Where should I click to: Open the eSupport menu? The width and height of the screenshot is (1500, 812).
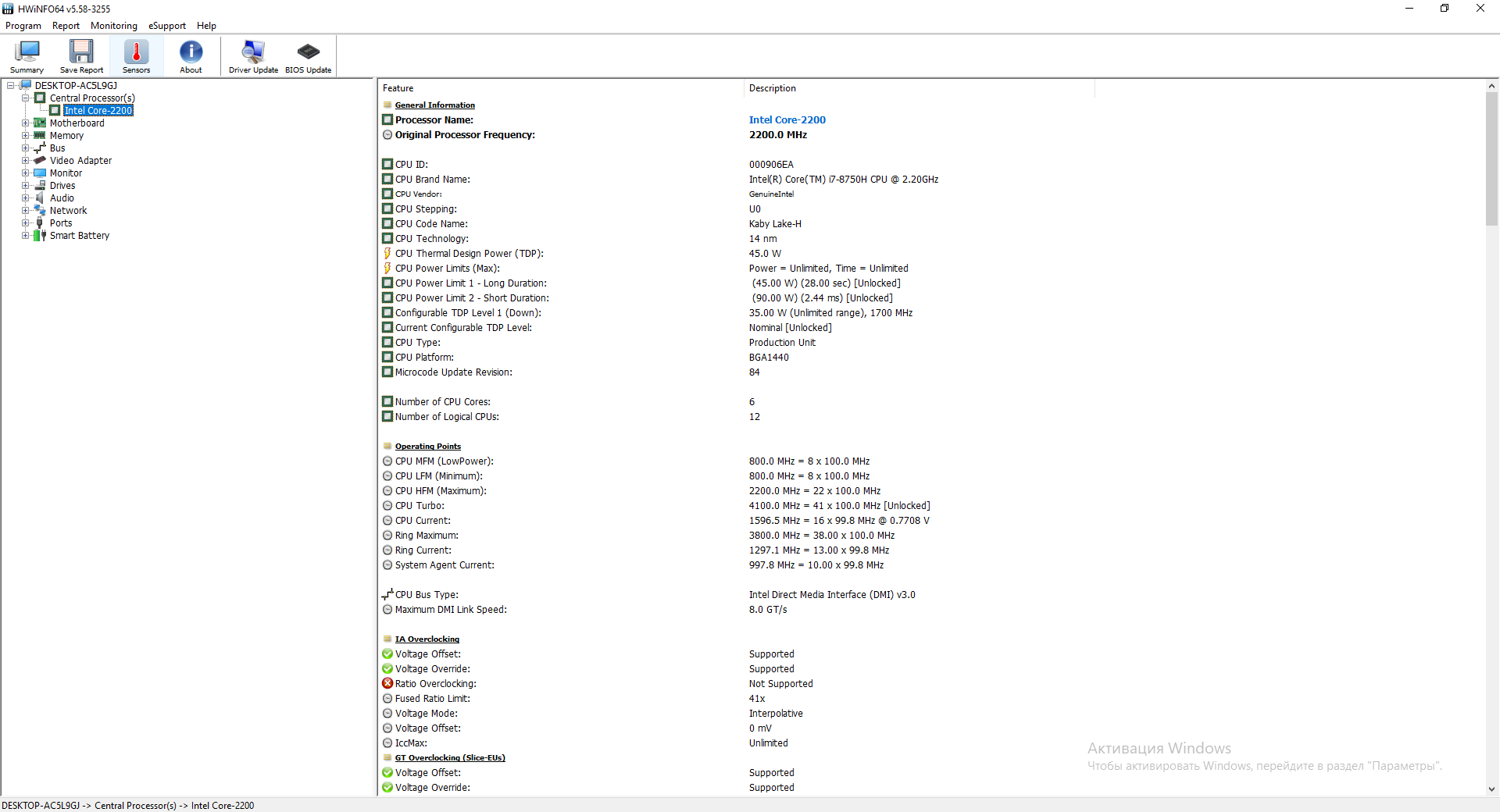tap(167, 26)
